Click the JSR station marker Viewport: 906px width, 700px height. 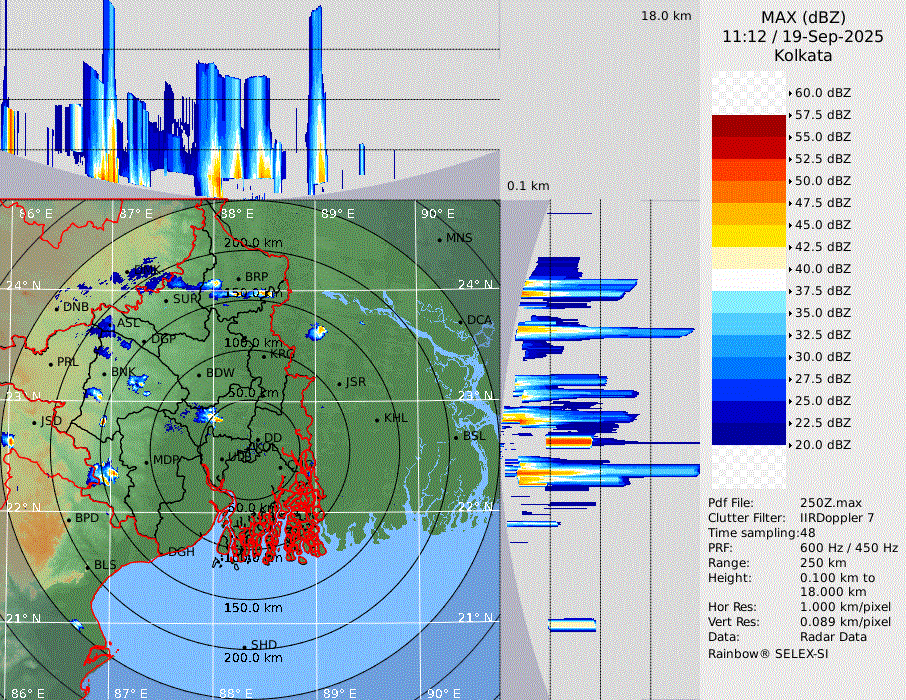(338, 383)
